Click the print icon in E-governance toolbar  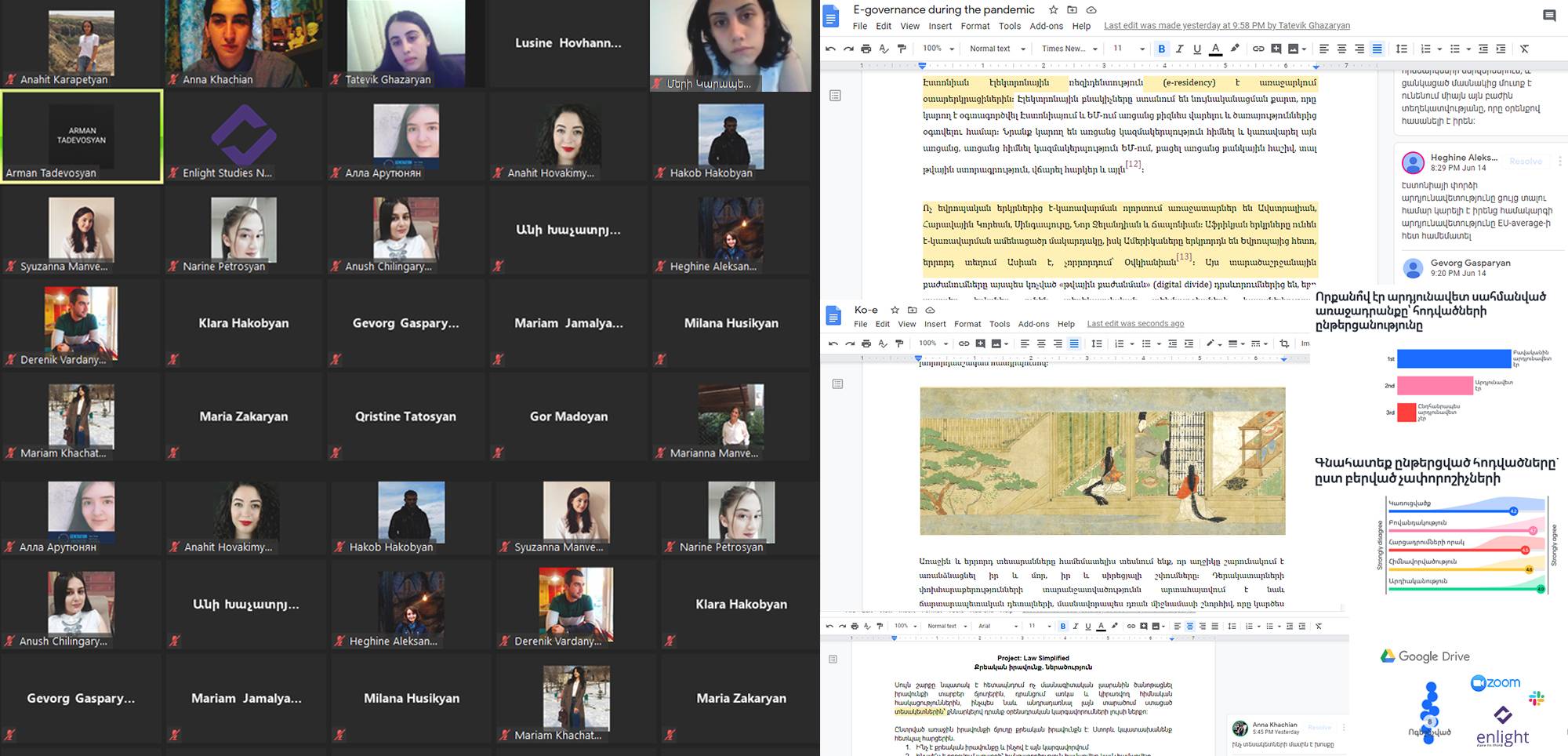tap(866, 49)
